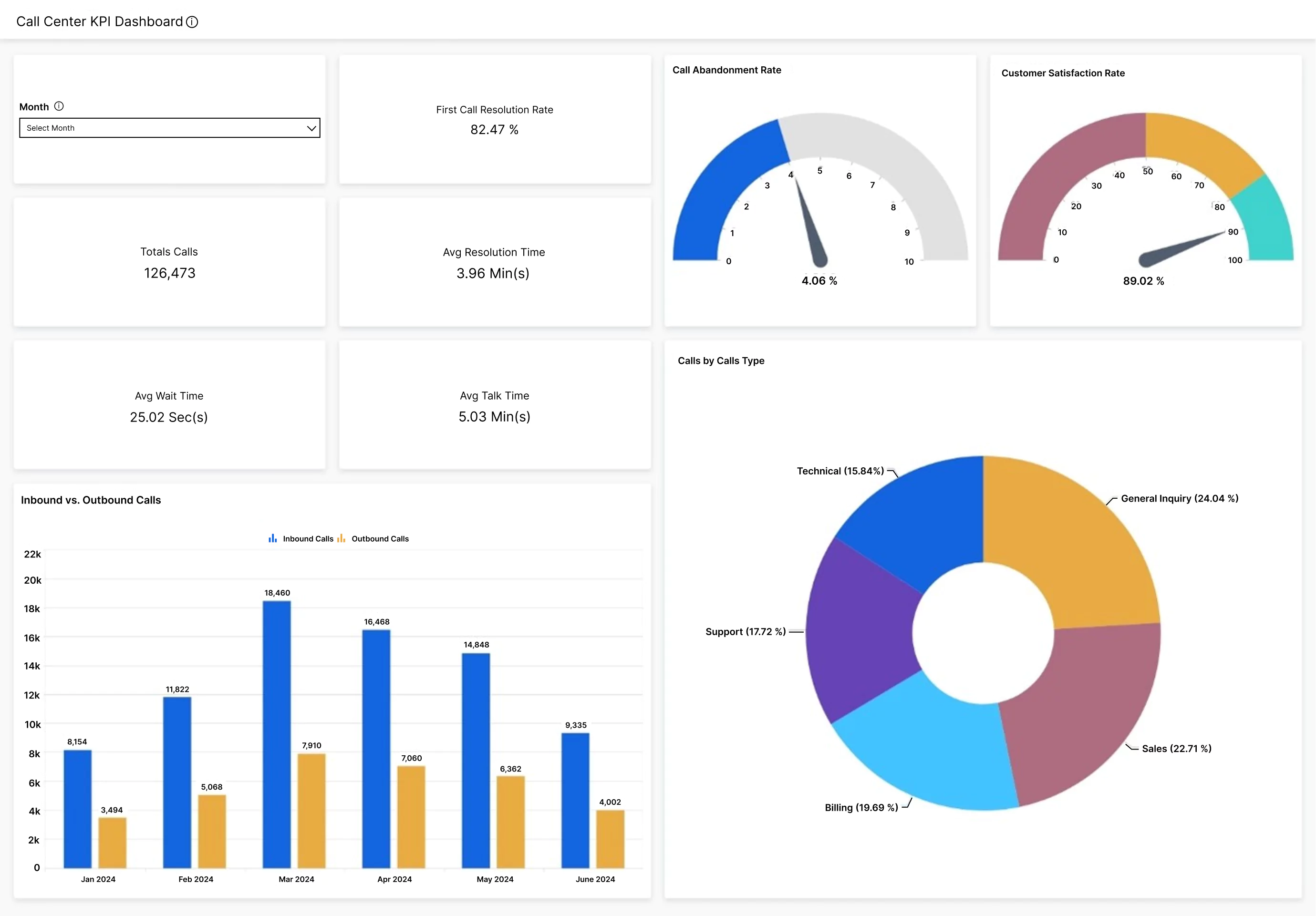Viewport: 1316px width, 916px height.
Task: Open the Select Month dropdown
Action: pyautogui.click(x=169, y=128)
